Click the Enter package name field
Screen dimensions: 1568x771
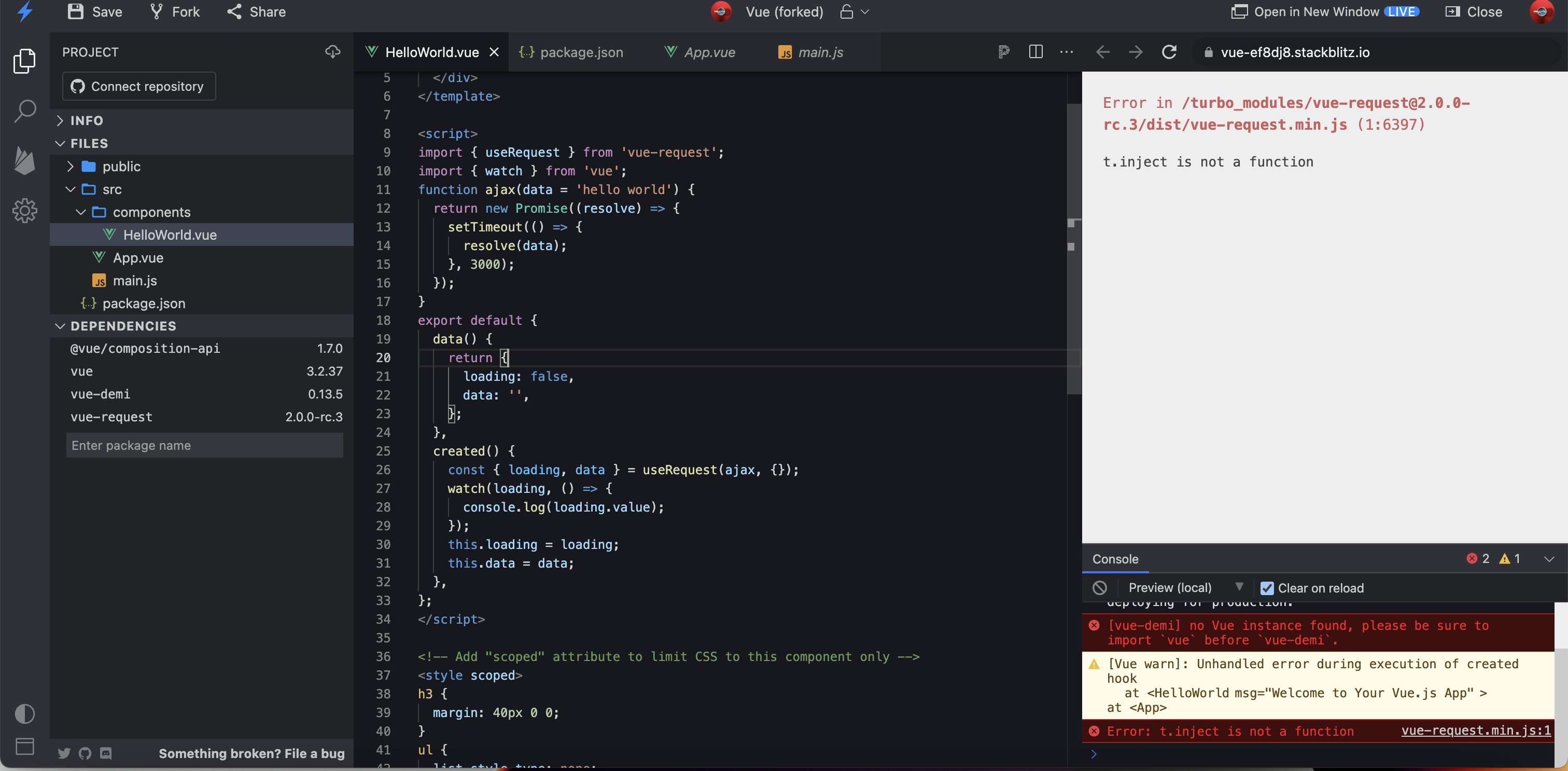204,445
